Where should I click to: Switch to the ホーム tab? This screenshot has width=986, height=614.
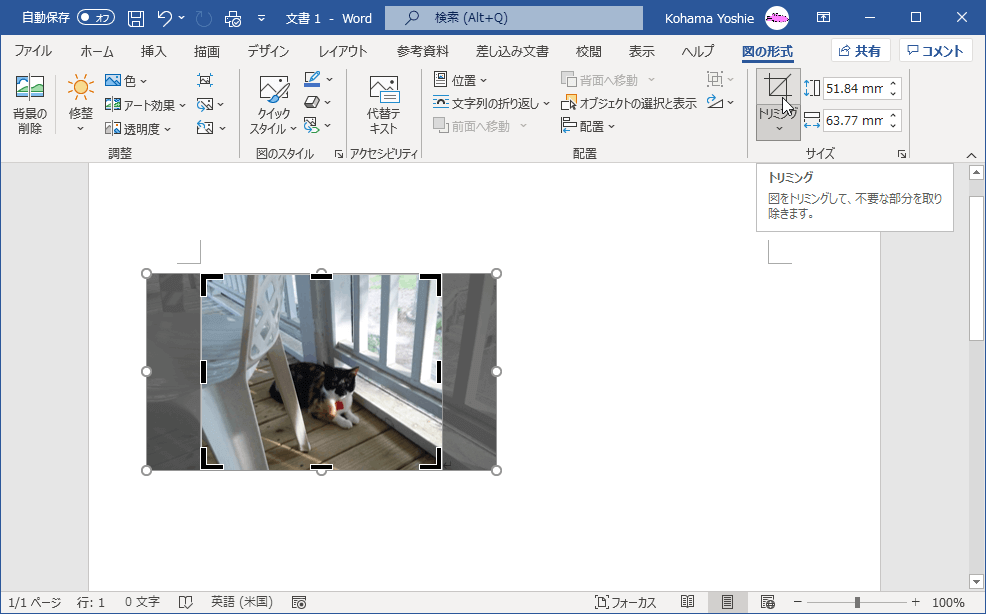pyautogui.click(x=97, y=51)
